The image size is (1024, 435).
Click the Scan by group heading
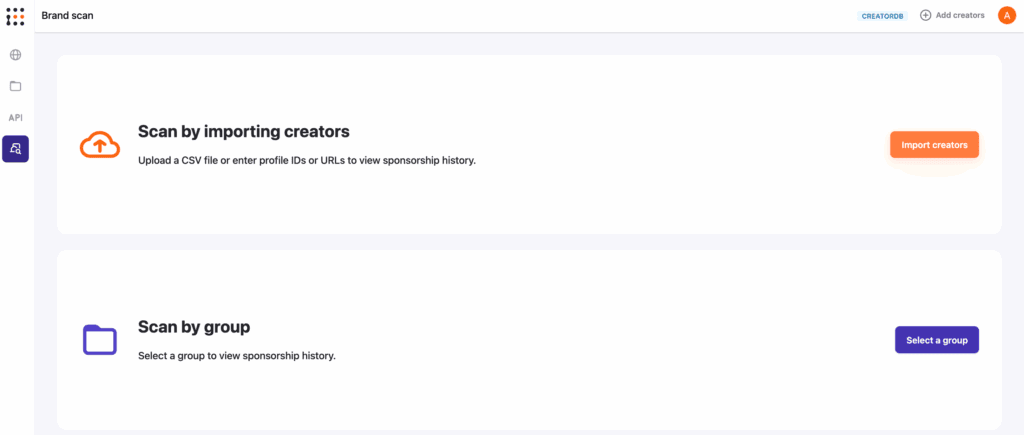(x=194, y=327)
